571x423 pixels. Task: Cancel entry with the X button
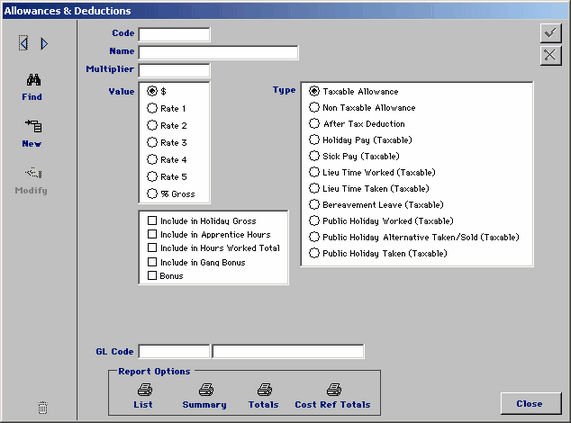[550, 56]
